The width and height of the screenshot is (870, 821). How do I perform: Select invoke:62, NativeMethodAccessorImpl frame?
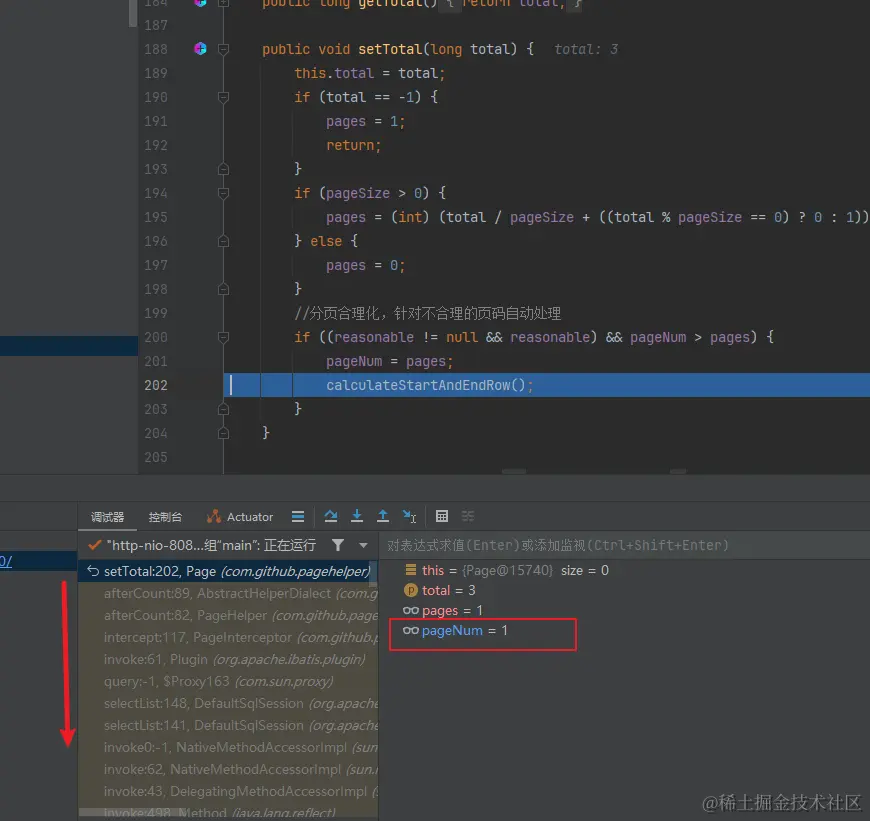pos(227,769)
